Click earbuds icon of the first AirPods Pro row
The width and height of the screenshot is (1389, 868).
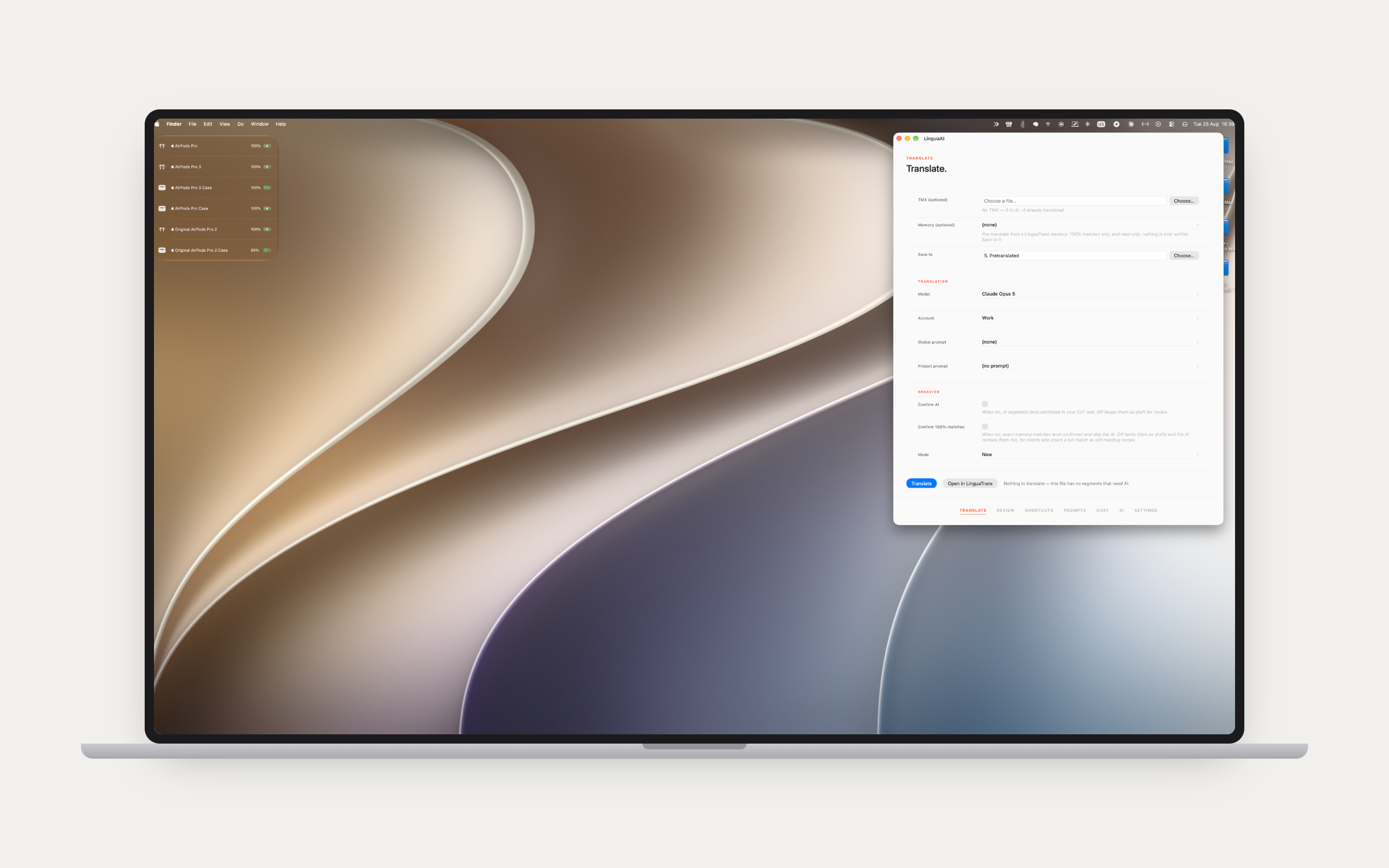(x=162, y=146)
